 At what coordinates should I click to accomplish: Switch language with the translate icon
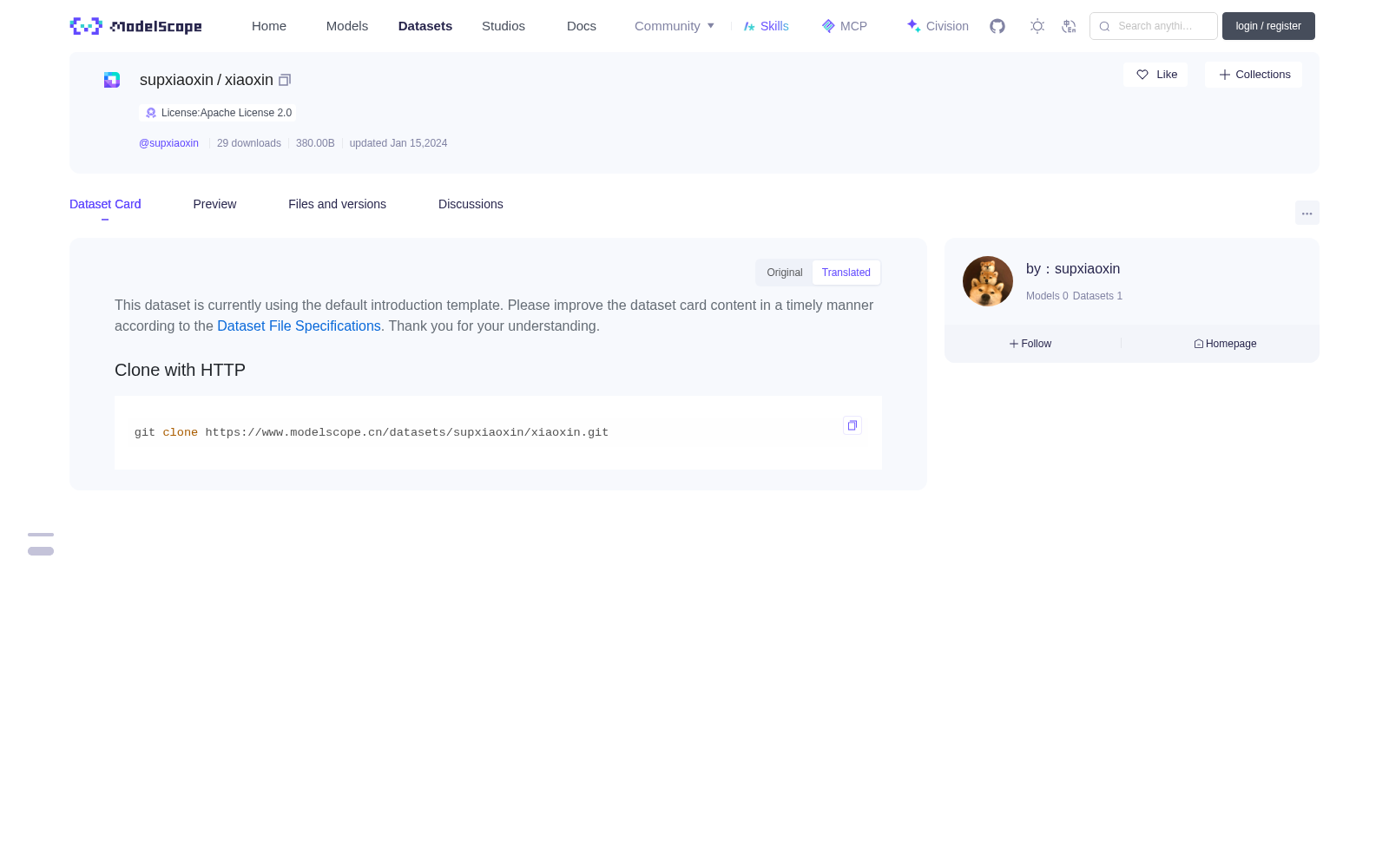point(1069,26)
